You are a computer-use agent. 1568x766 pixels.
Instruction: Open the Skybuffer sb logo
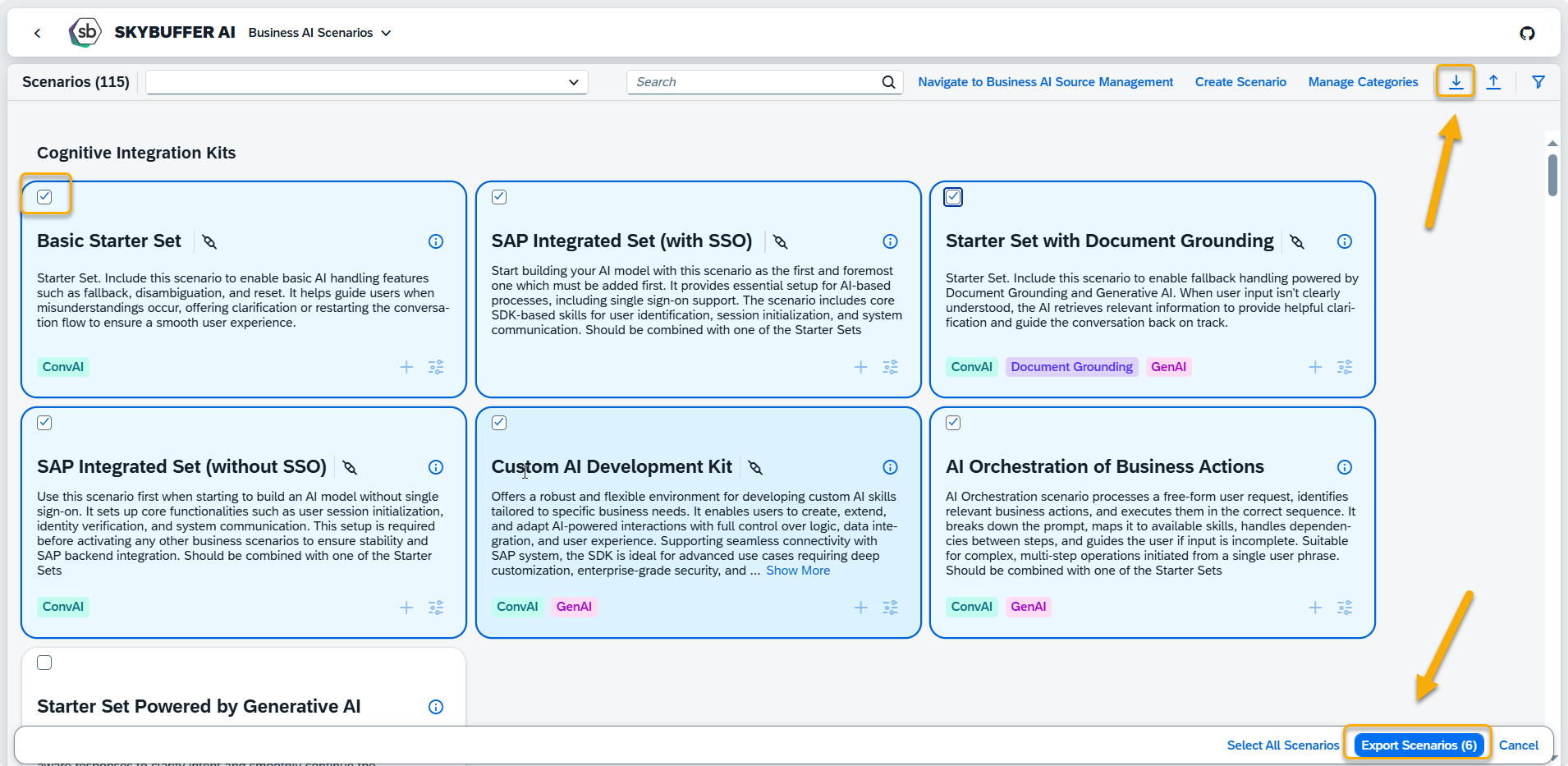coord(85,33)
